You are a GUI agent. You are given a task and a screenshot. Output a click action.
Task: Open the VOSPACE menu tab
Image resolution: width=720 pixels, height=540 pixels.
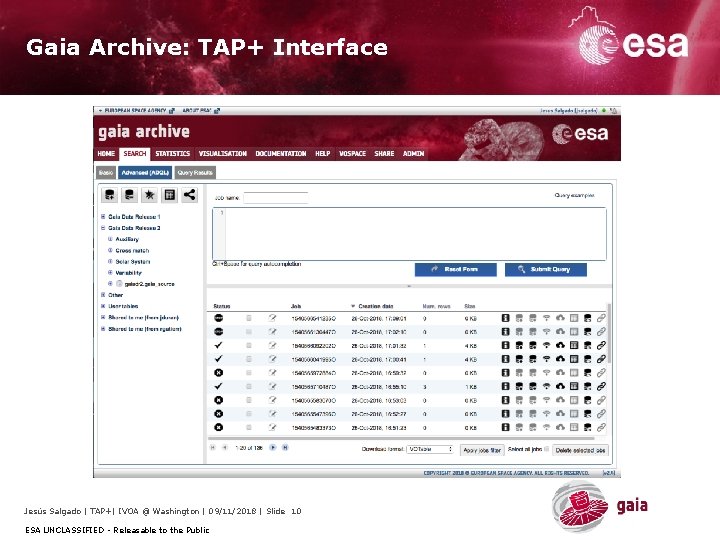coord(353,153)
